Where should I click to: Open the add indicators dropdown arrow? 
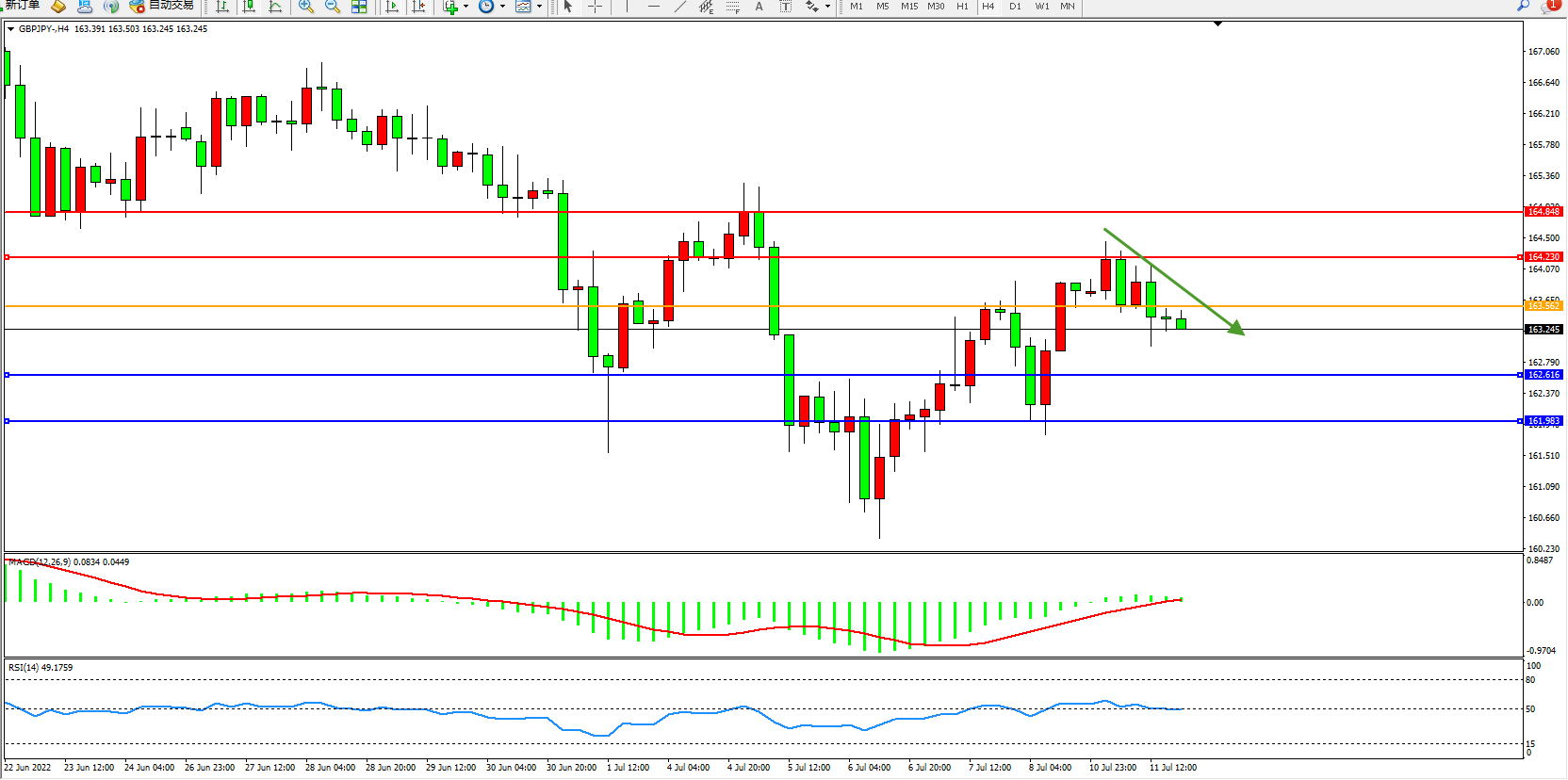[x=465, y=7]
